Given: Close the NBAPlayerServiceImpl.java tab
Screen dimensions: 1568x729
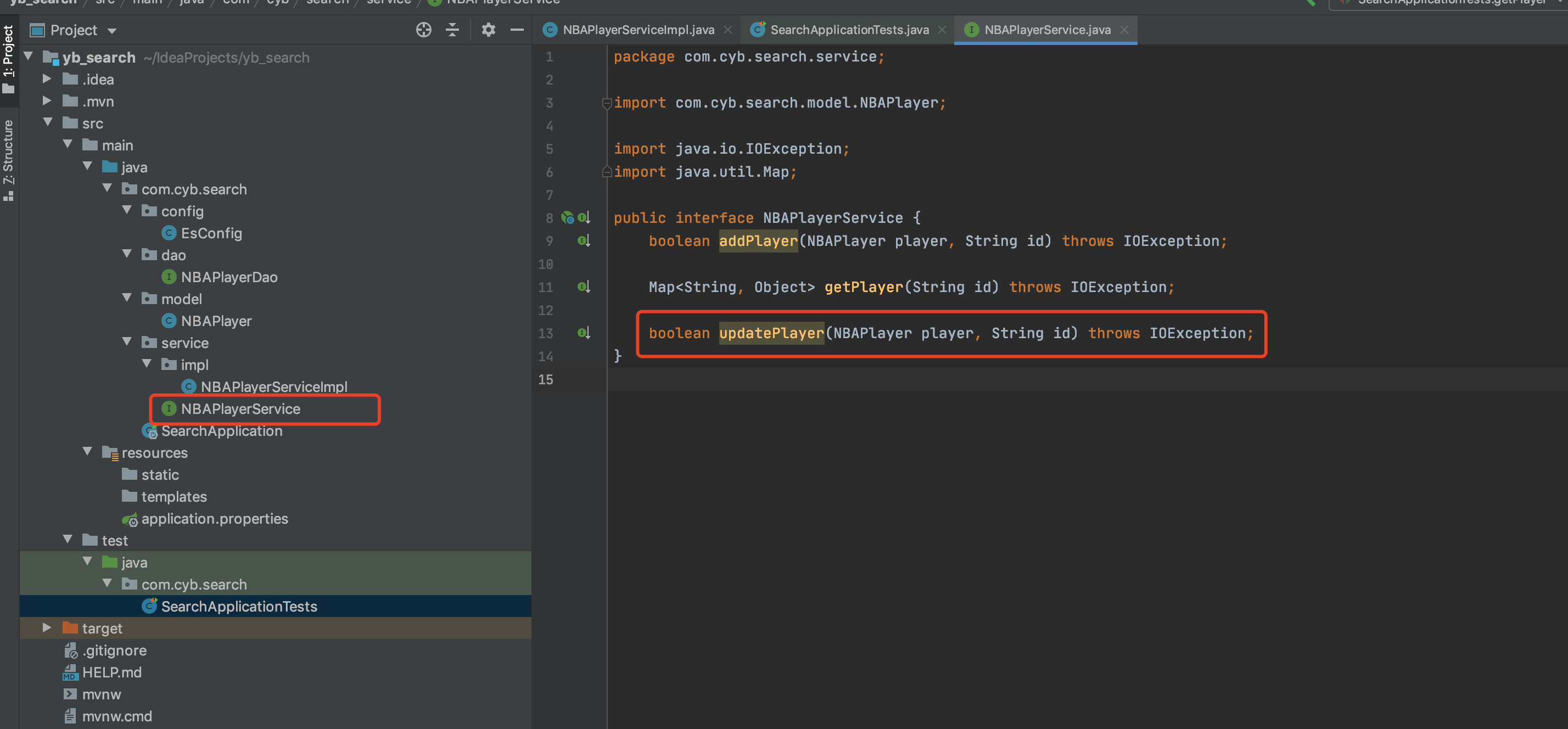Looking at the screenshot, I should click(727, 30).
